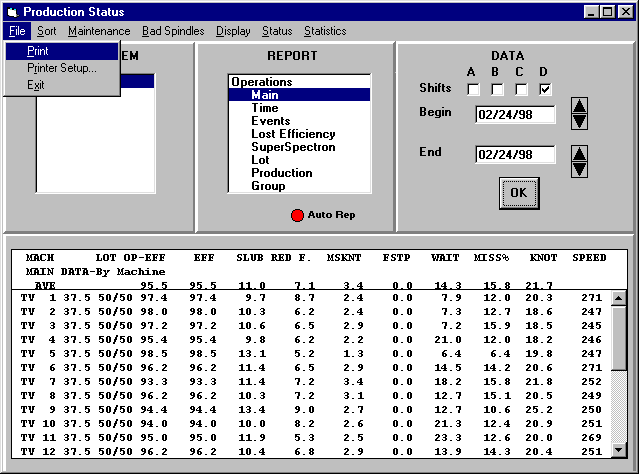Click the KNOT column header

543,258
